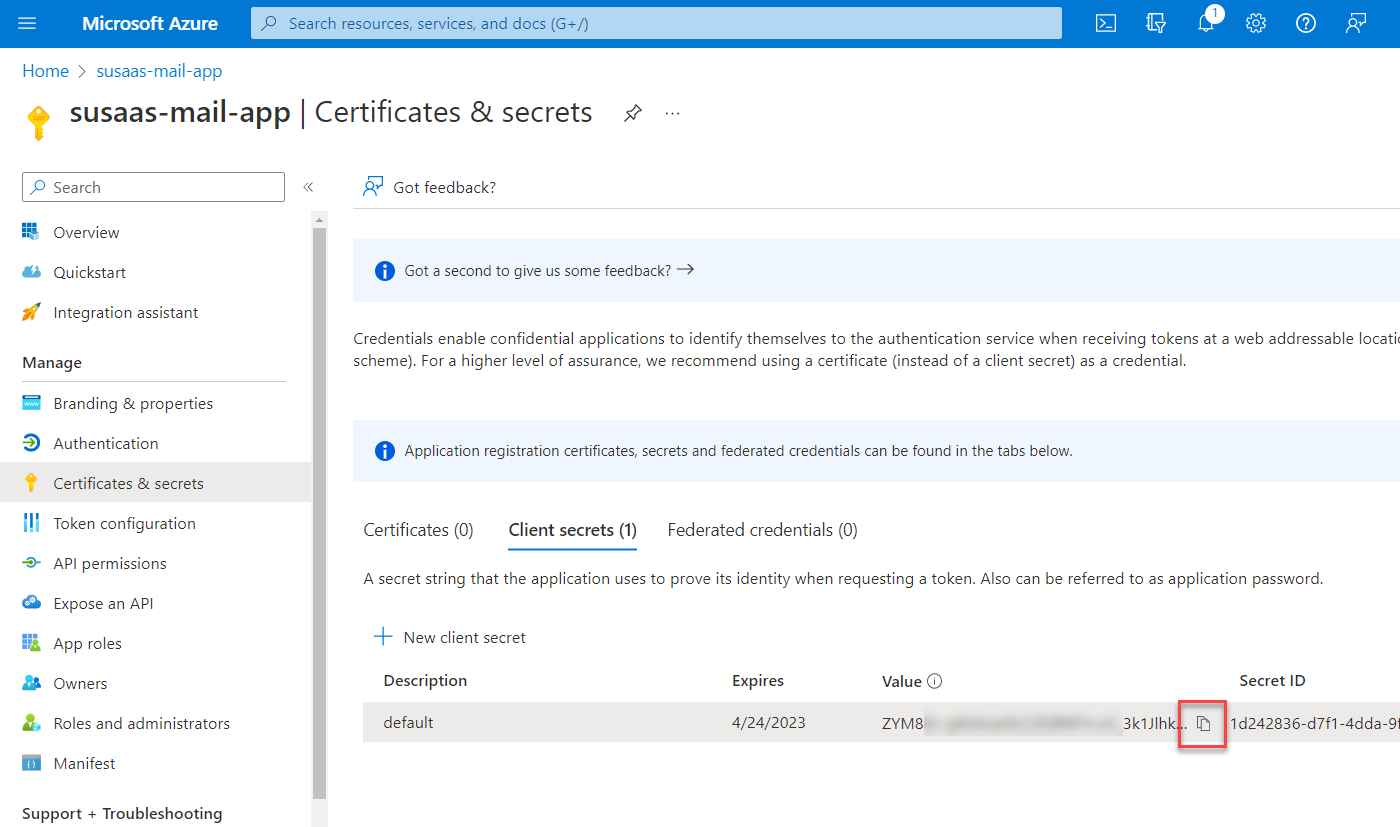Image resolution: width=1400 pixels, height=827 pixels.
Task: Focus the sidebar Search field
Action: [153, 187]
